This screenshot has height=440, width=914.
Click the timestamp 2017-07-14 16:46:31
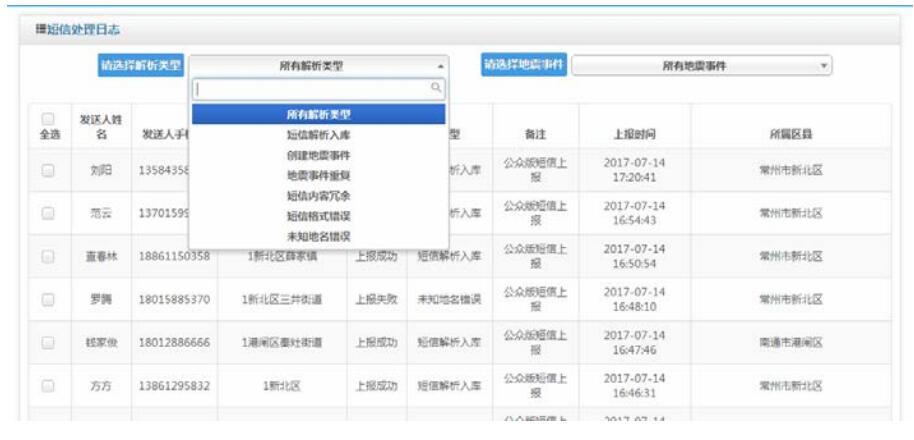pyautogui.click(x=634, y=386)
